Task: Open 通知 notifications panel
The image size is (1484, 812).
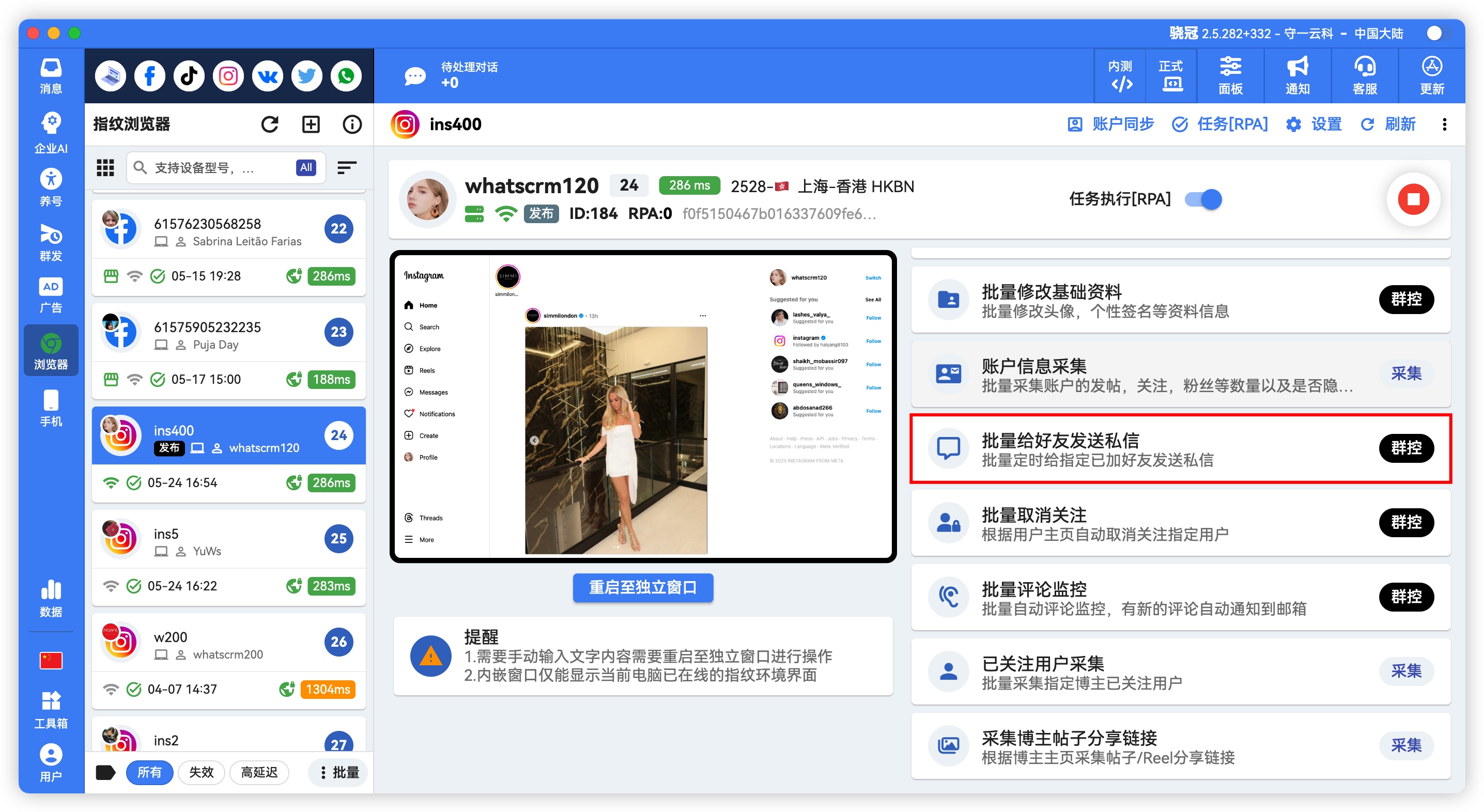Action: (x=1297, y=75)
